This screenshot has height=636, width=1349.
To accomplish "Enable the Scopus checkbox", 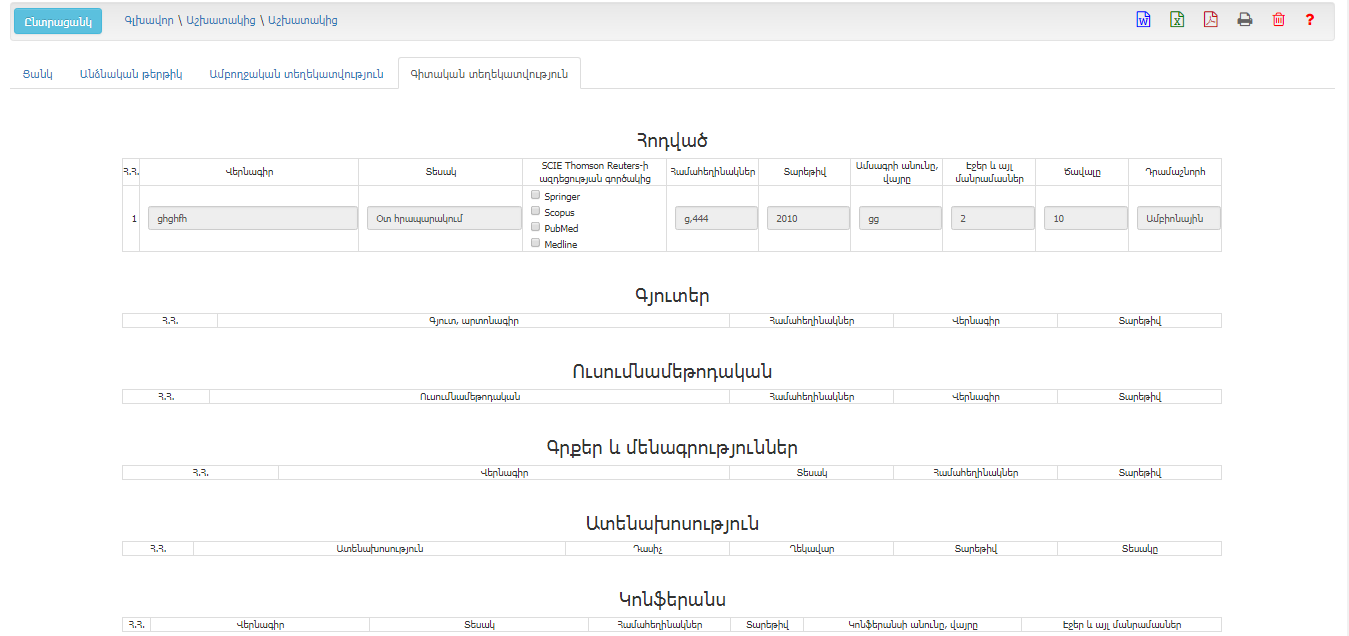I will [536, 211].
